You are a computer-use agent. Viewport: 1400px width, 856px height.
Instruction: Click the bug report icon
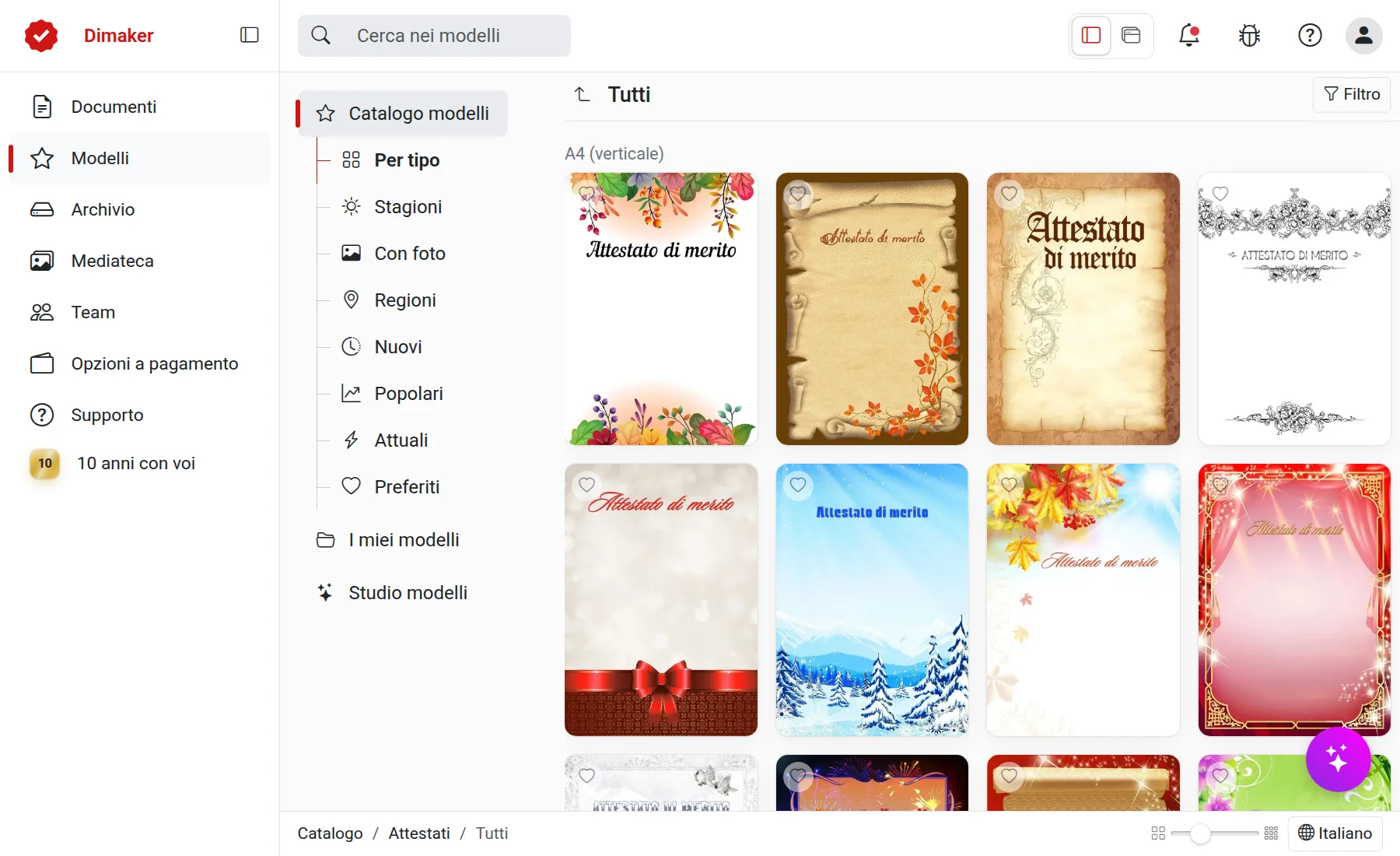[1249, 35]
